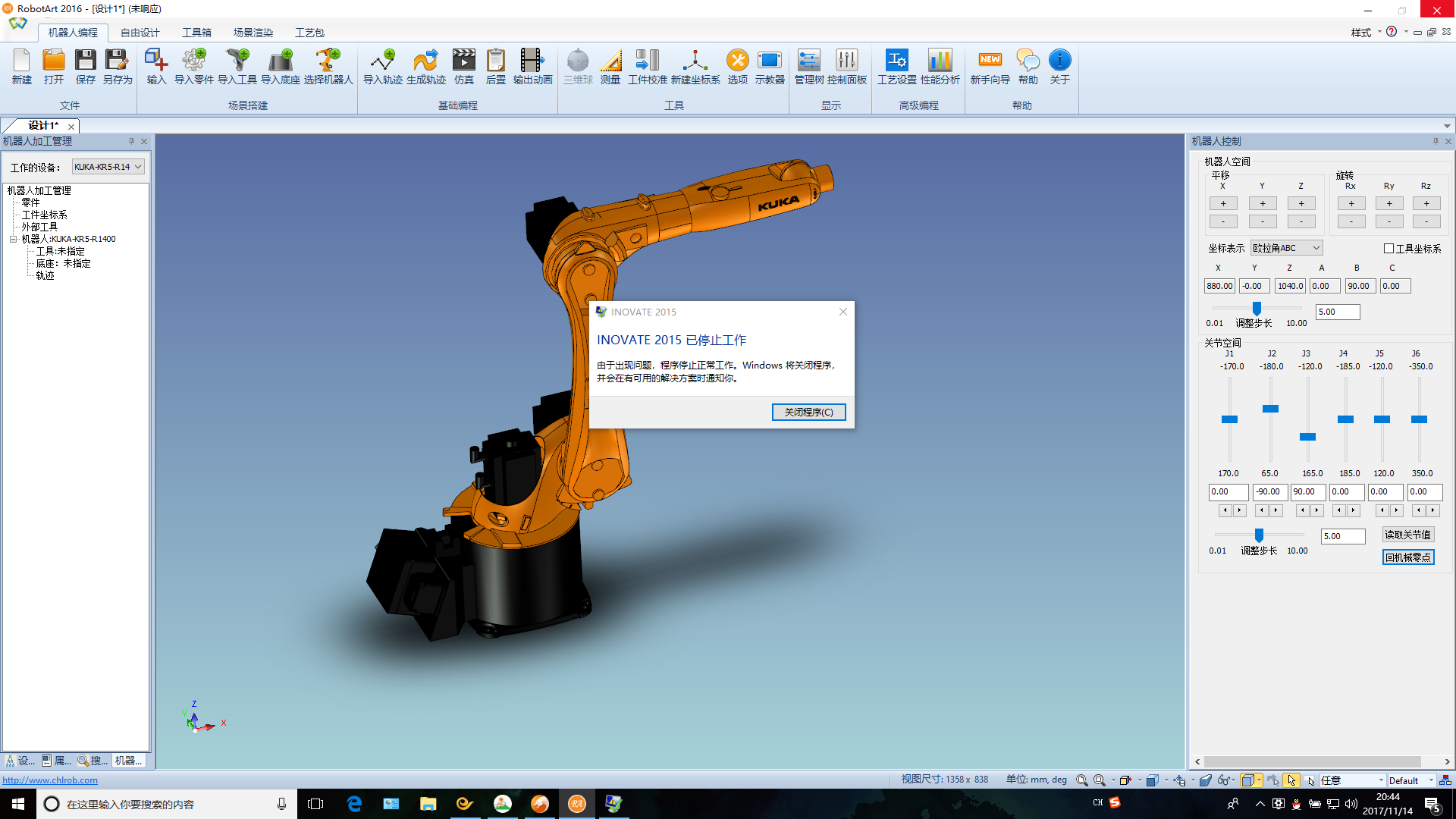Screen dimensions: 1456x819
Task: Open the 示教器 teach pendant
Action: (770, 67)
